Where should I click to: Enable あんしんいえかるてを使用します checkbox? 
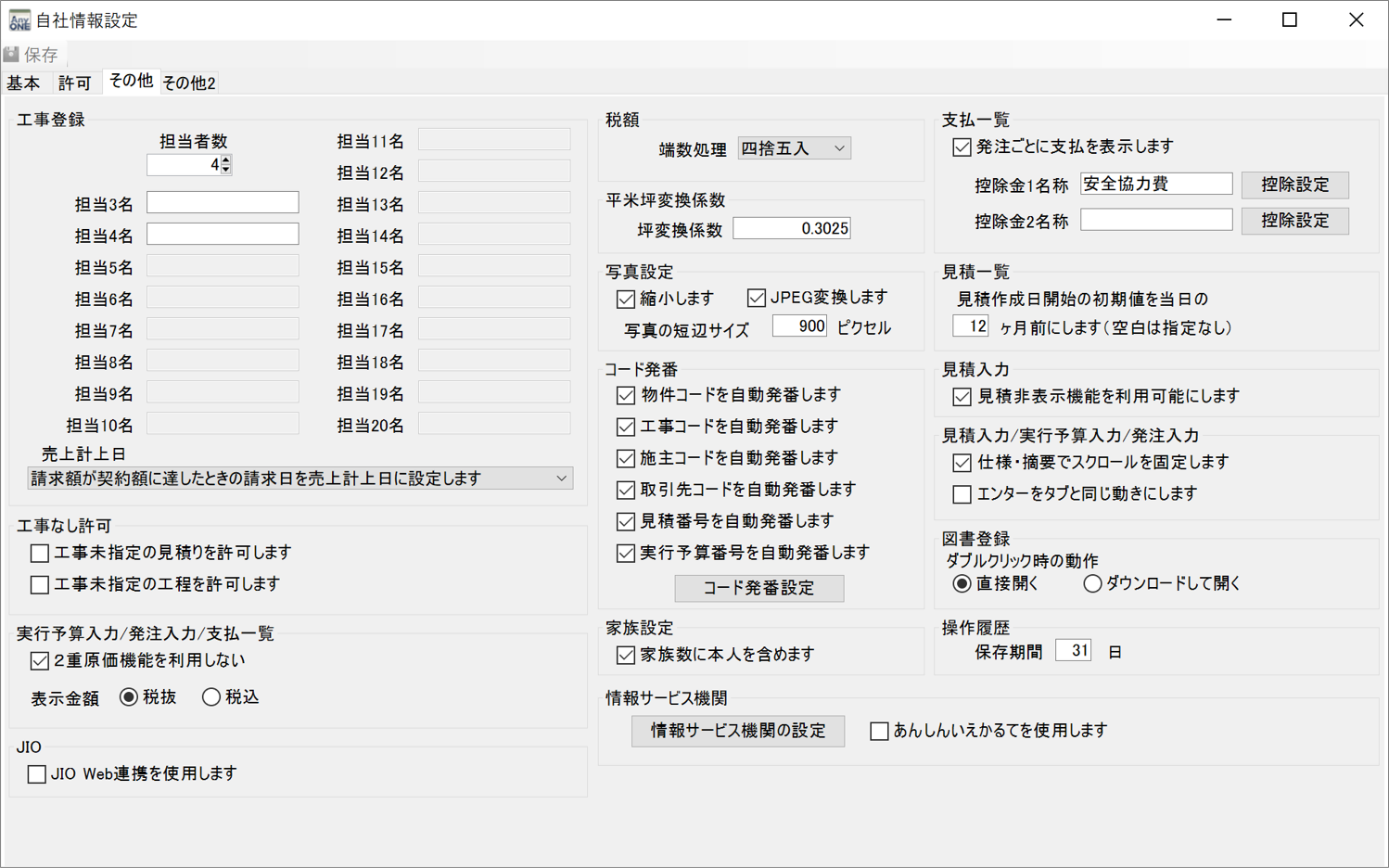tap(880, 732)
